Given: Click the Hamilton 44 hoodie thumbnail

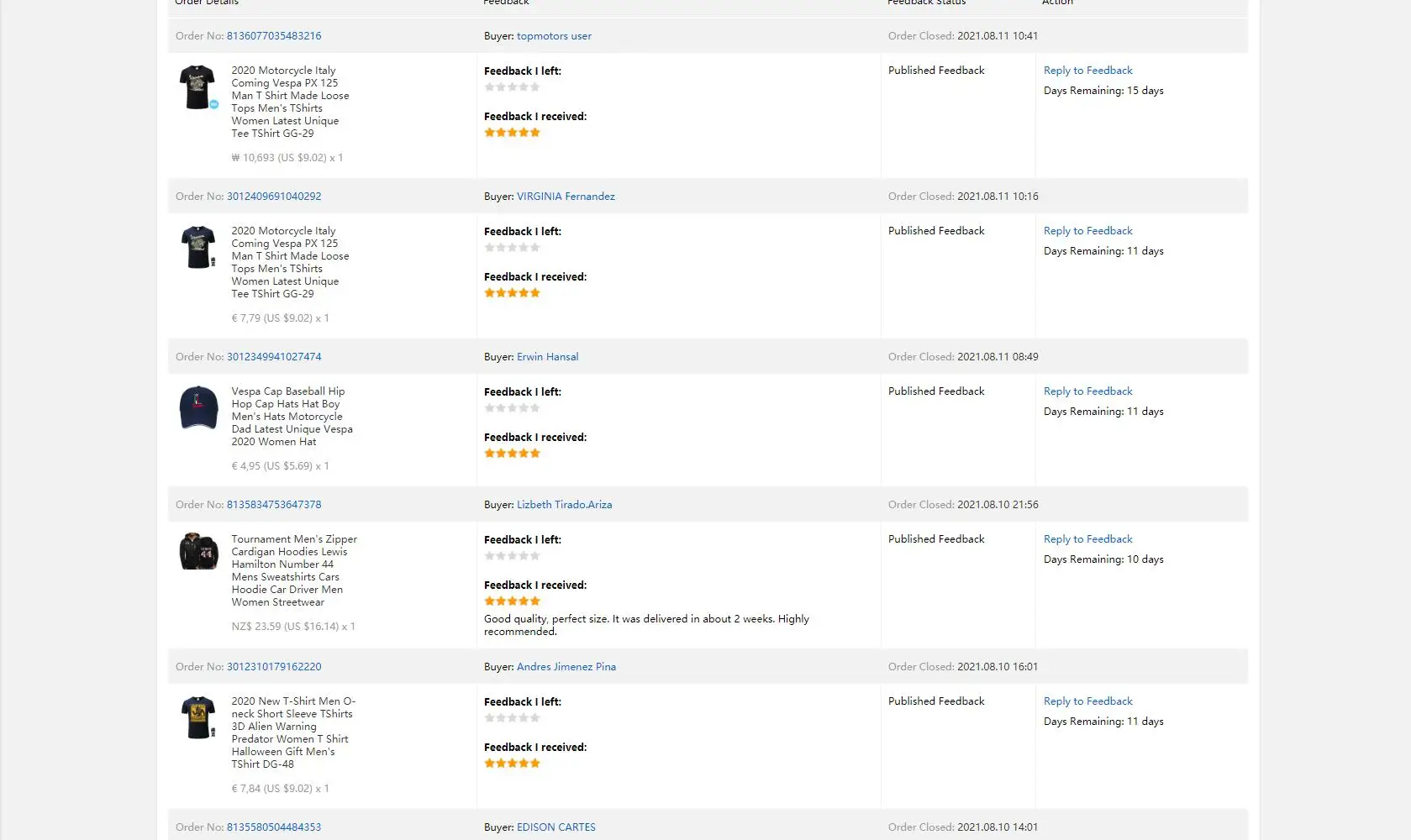Looking at the screenshot, I should click(x=198, y=552).
